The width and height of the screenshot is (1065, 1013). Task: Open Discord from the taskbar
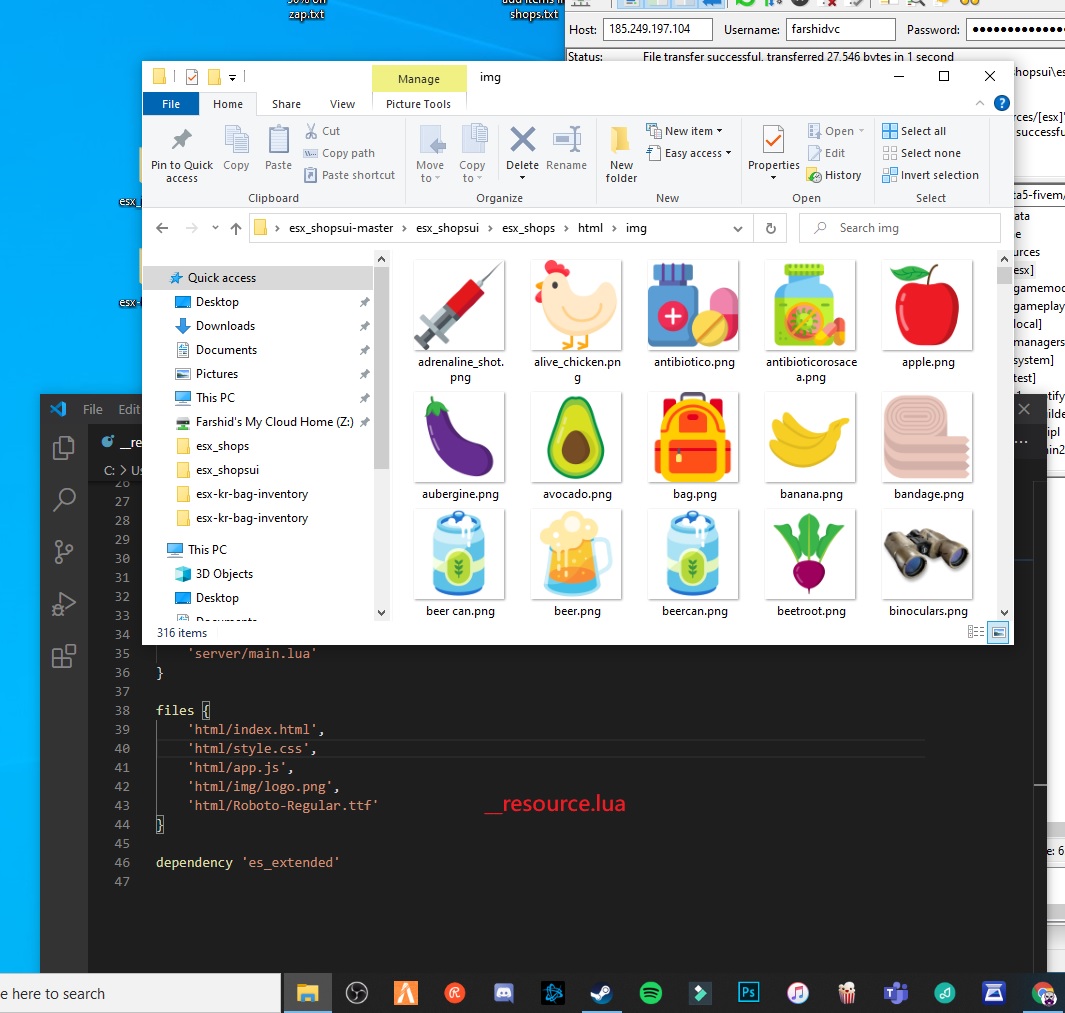(x=503, y=993)
